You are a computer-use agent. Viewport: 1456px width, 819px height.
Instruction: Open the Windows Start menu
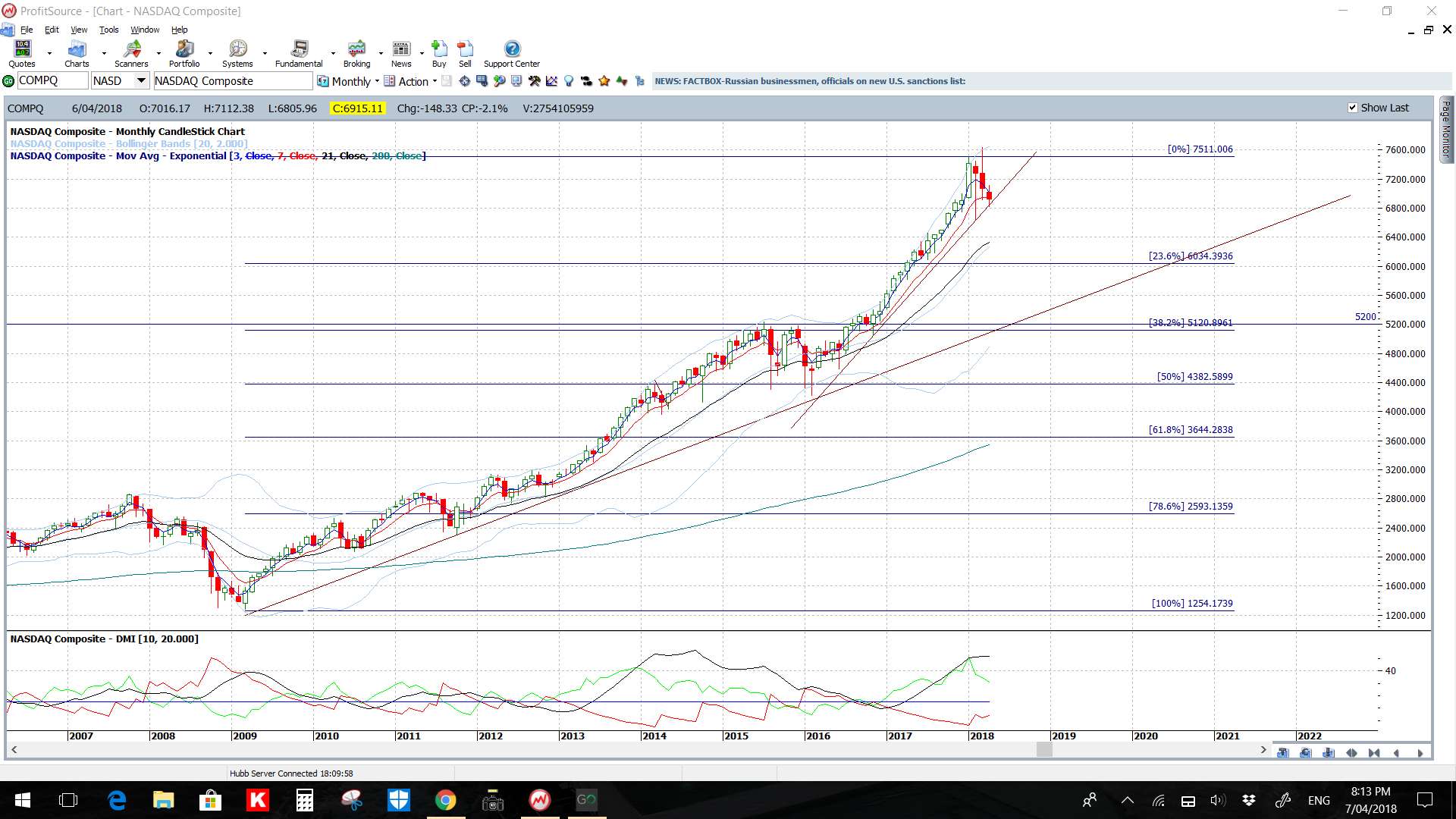tap(22, 800)
